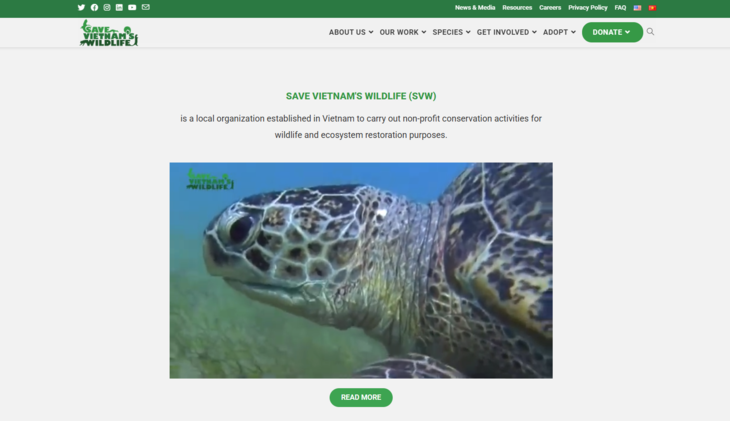Click the Read More button

[361, 397]
